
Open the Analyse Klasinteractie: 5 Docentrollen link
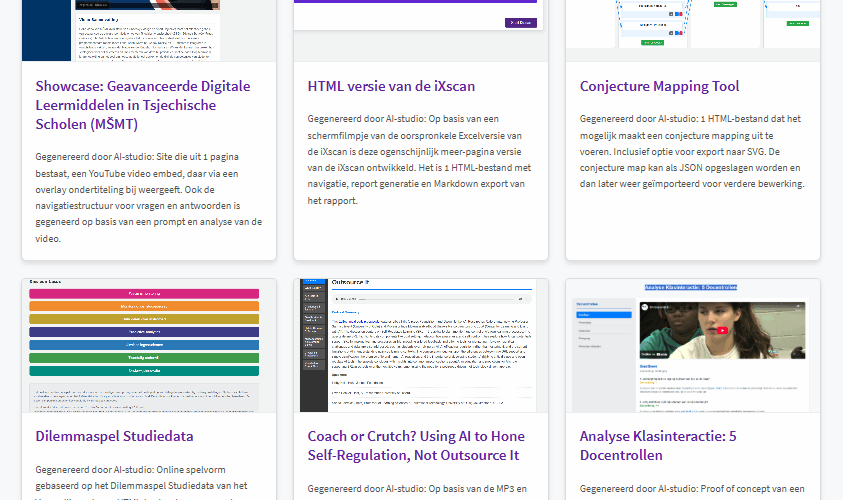657,445
